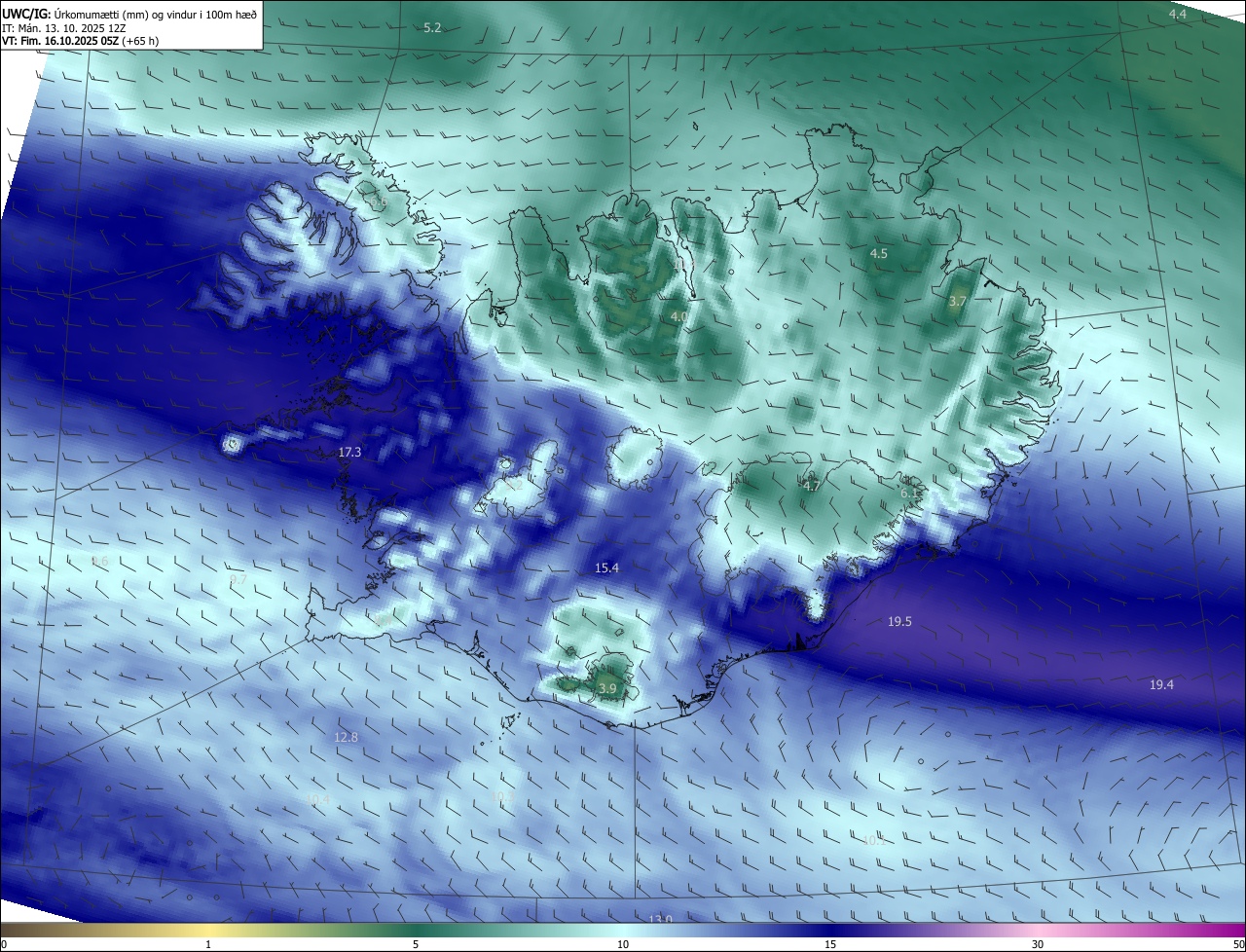This screenshot has height=952, width=1246.
Task: Click the 4.7 value label over the glacier area
Action: pyautogui.click(x=810, y=486)
